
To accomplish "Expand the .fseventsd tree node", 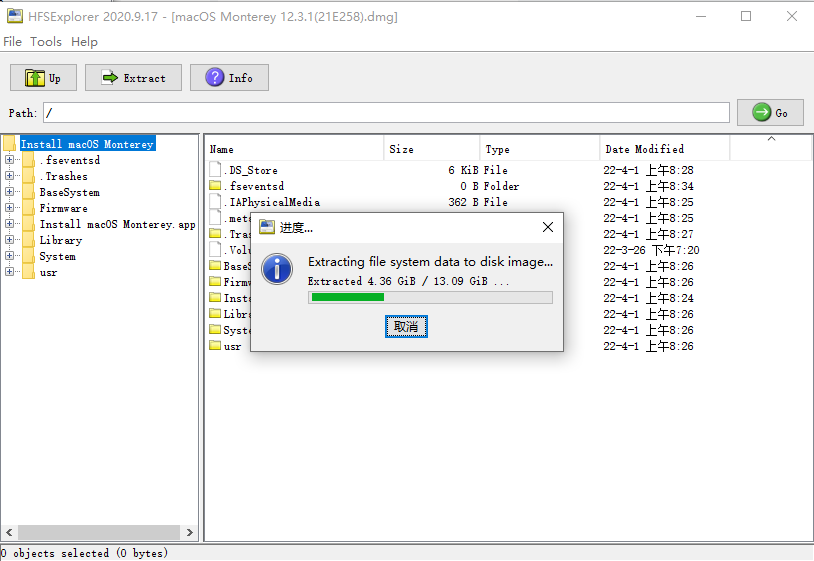I will pyautogui.click(x=9, y=160).
